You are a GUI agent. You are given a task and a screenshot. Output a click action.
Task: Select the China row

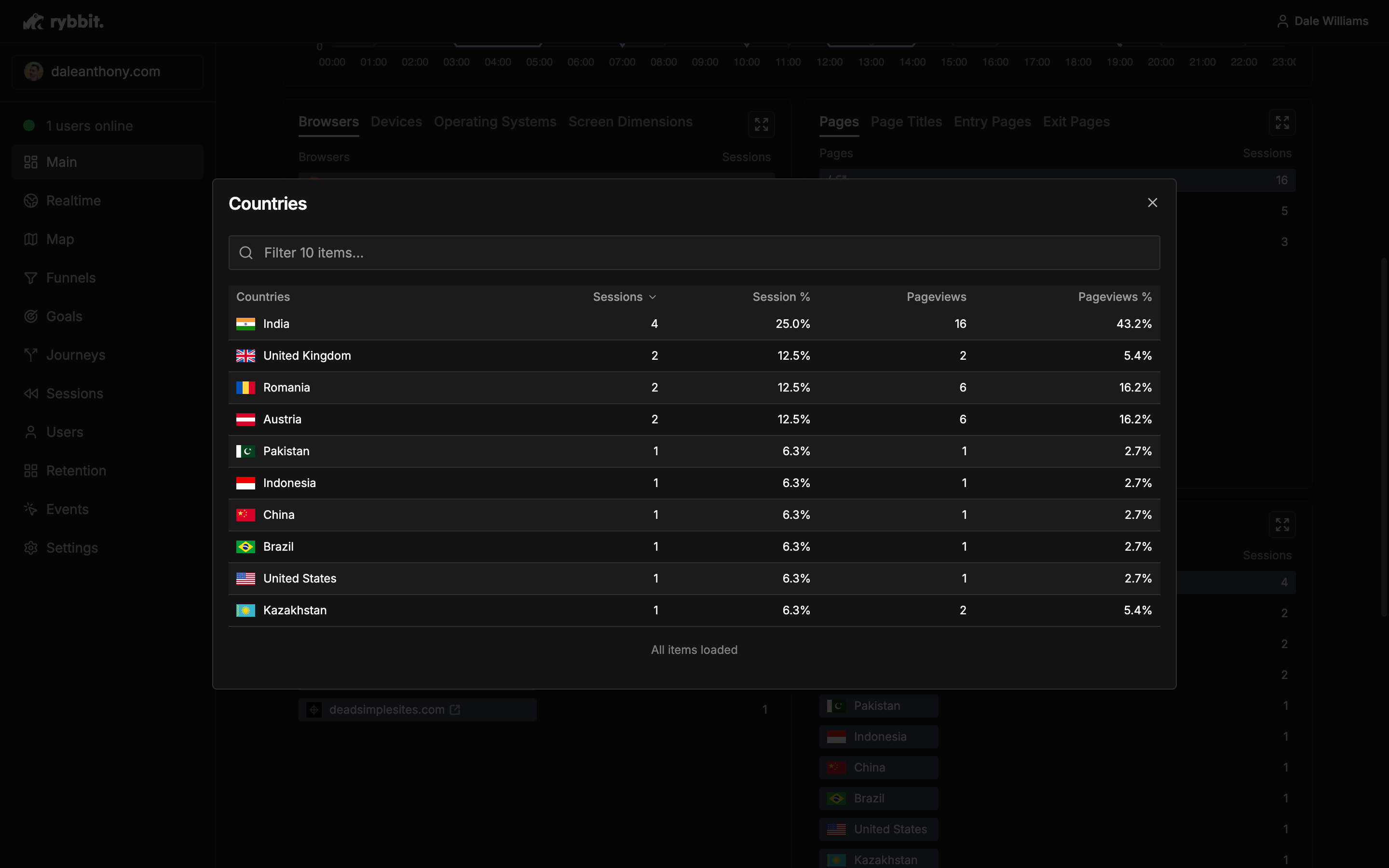[x=694, y=515]
